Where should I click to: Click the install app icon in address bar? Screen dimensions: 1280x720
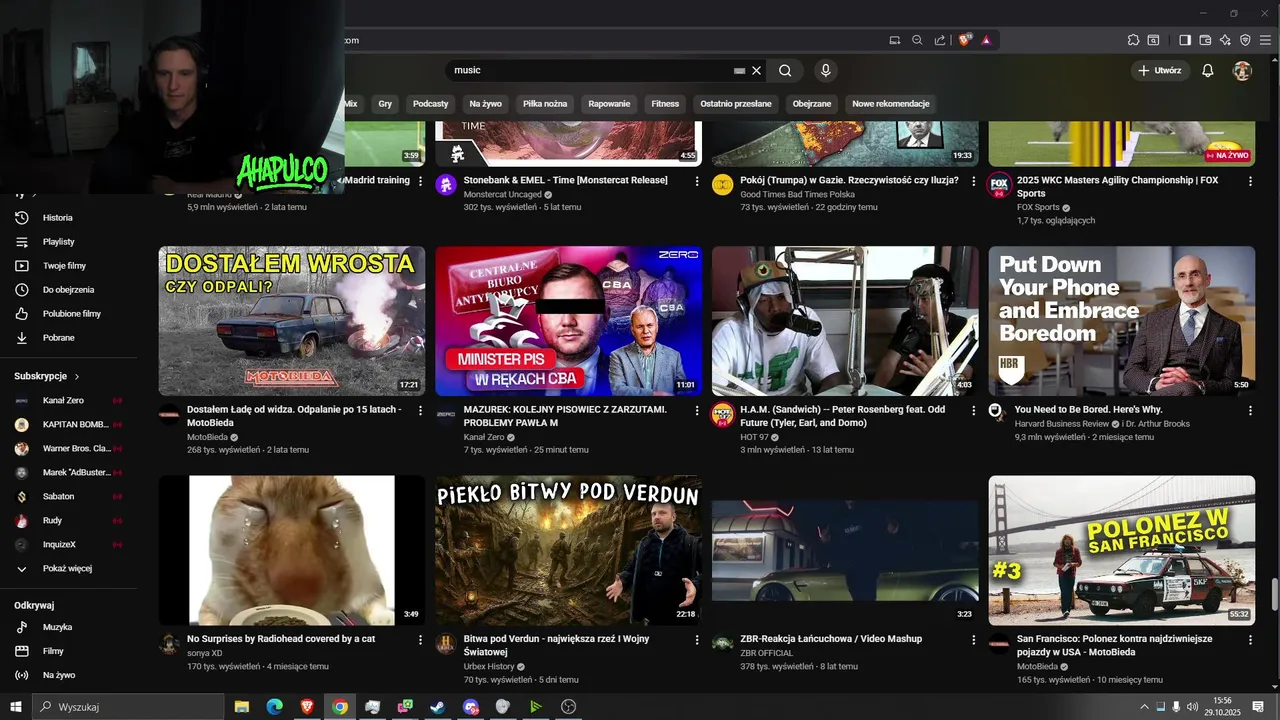click(x=895, y=40)
